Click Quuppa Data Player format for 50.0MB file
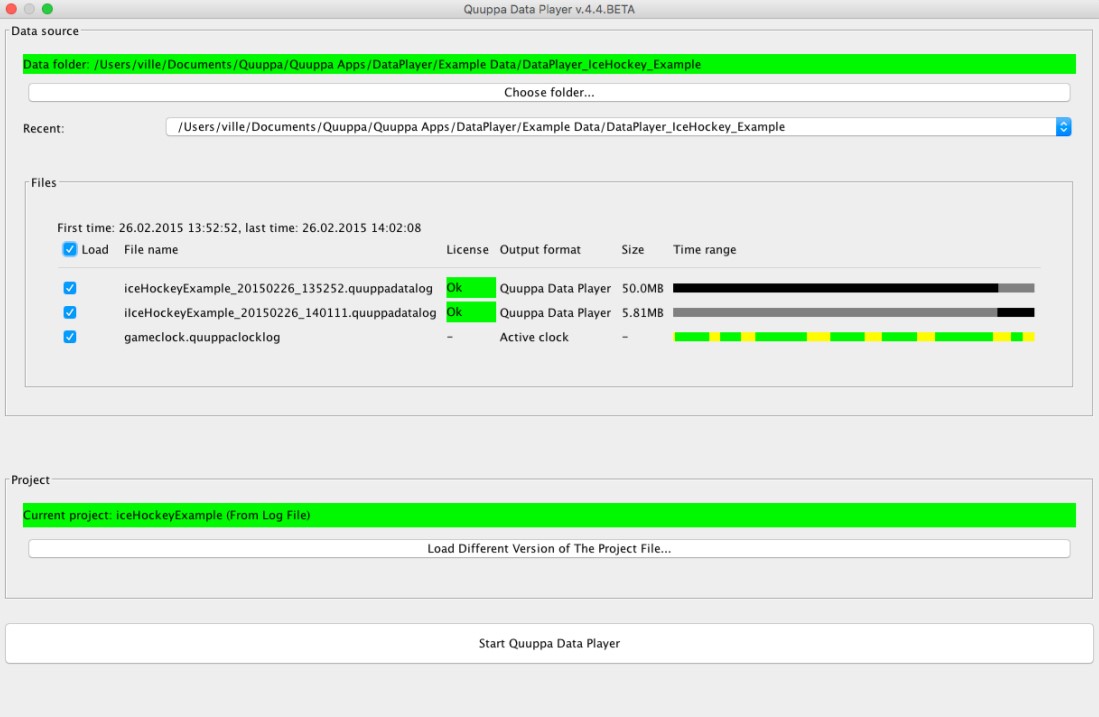Image resolution: width=1099 pixels, height=717 pixels. coord(555,288)
